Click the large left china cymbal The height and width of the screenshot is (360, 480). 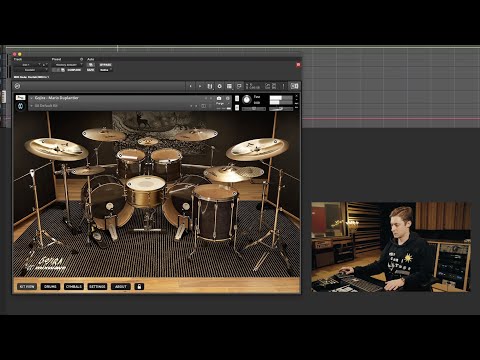pos(56,149)
